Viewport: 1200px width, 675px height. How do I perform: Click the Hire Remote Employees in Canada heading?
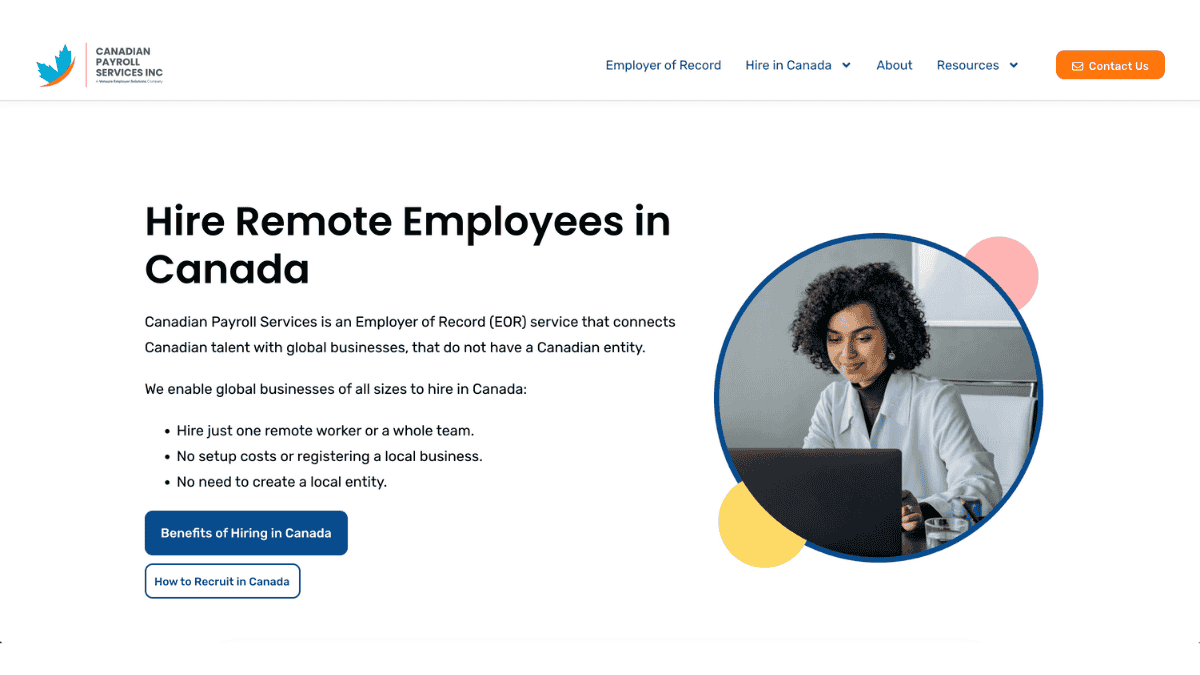click(407, 245)
